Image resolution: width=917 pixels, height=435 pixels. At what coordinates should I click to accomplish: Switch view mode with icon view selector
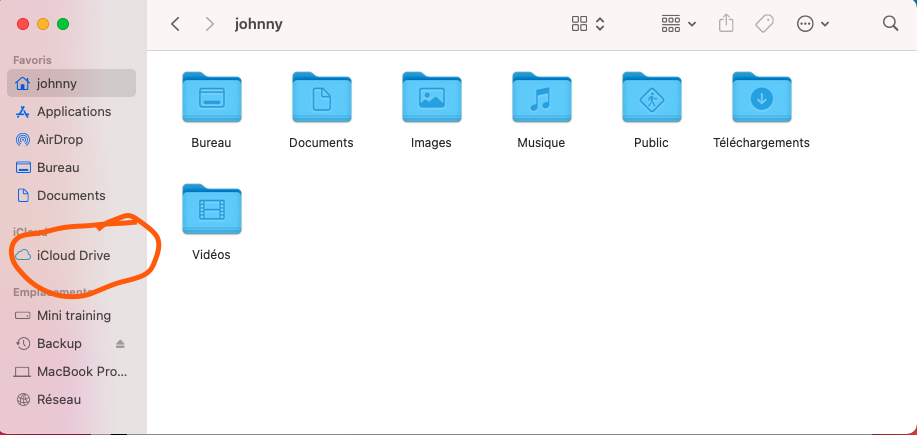[588, 24]
